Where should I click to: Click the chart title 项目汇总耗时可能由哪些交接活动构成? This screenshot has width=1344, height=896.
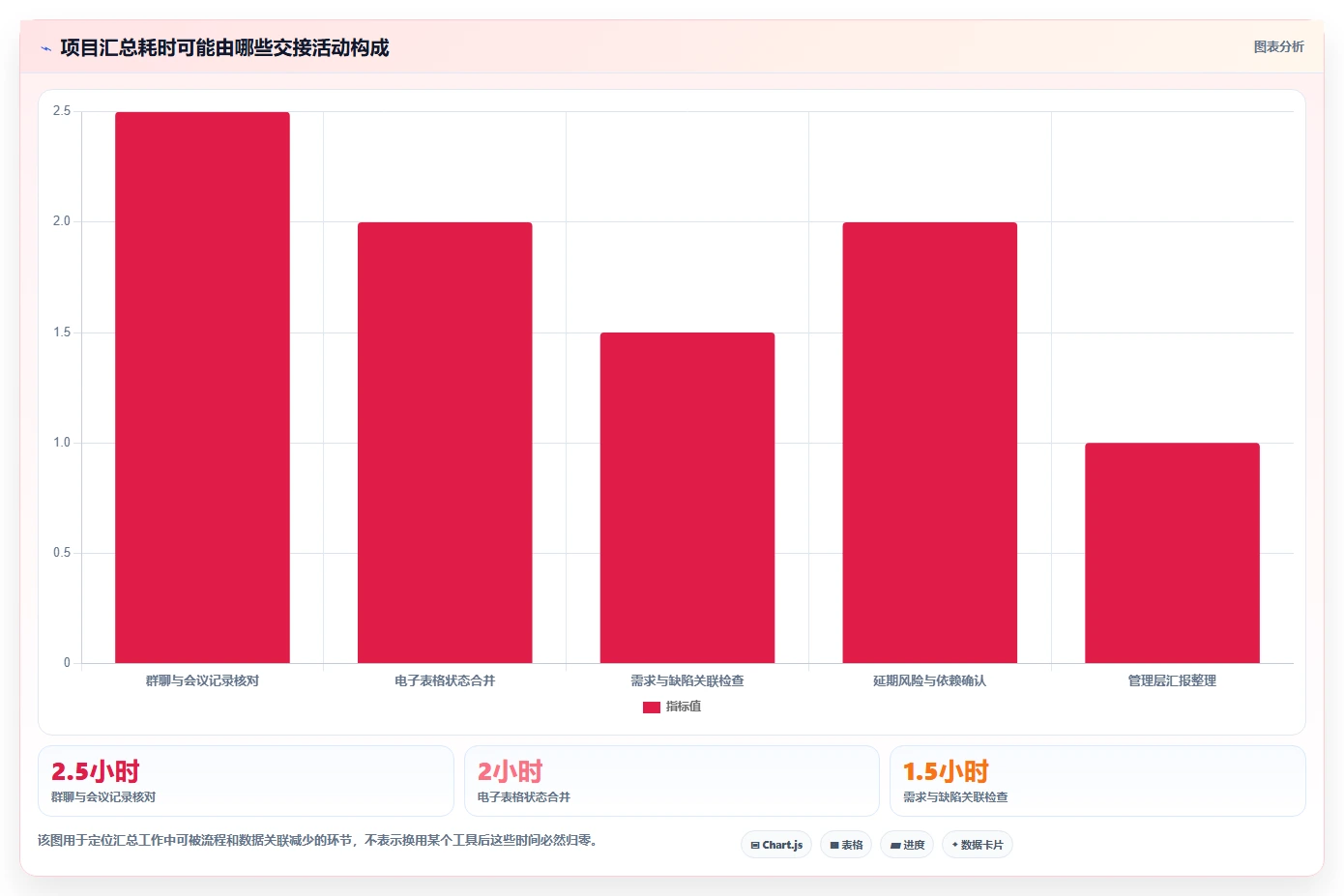[x=224, y=48]
